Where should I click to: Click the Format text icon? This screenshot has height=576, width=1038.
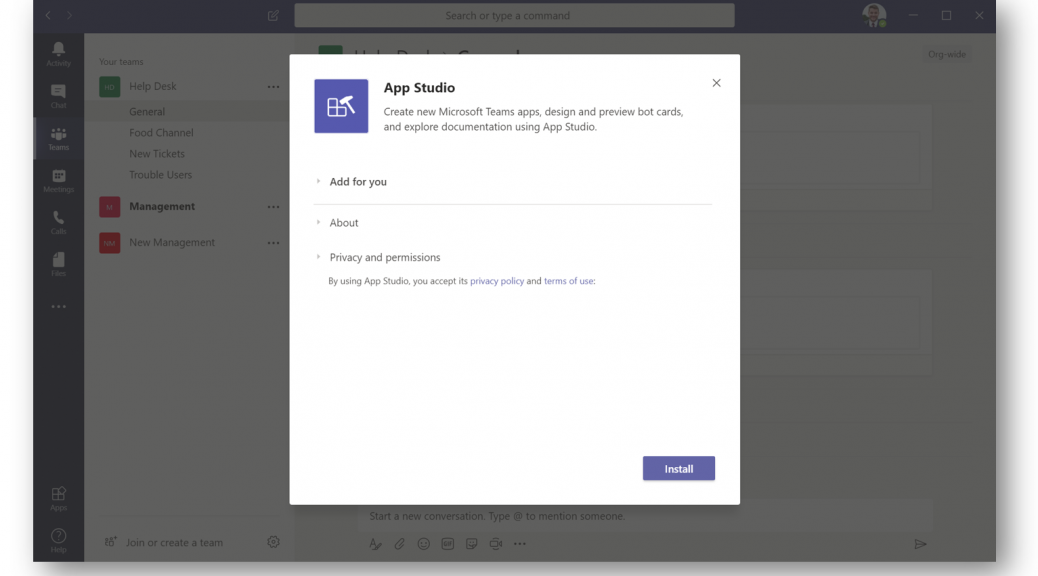point(375,544)
